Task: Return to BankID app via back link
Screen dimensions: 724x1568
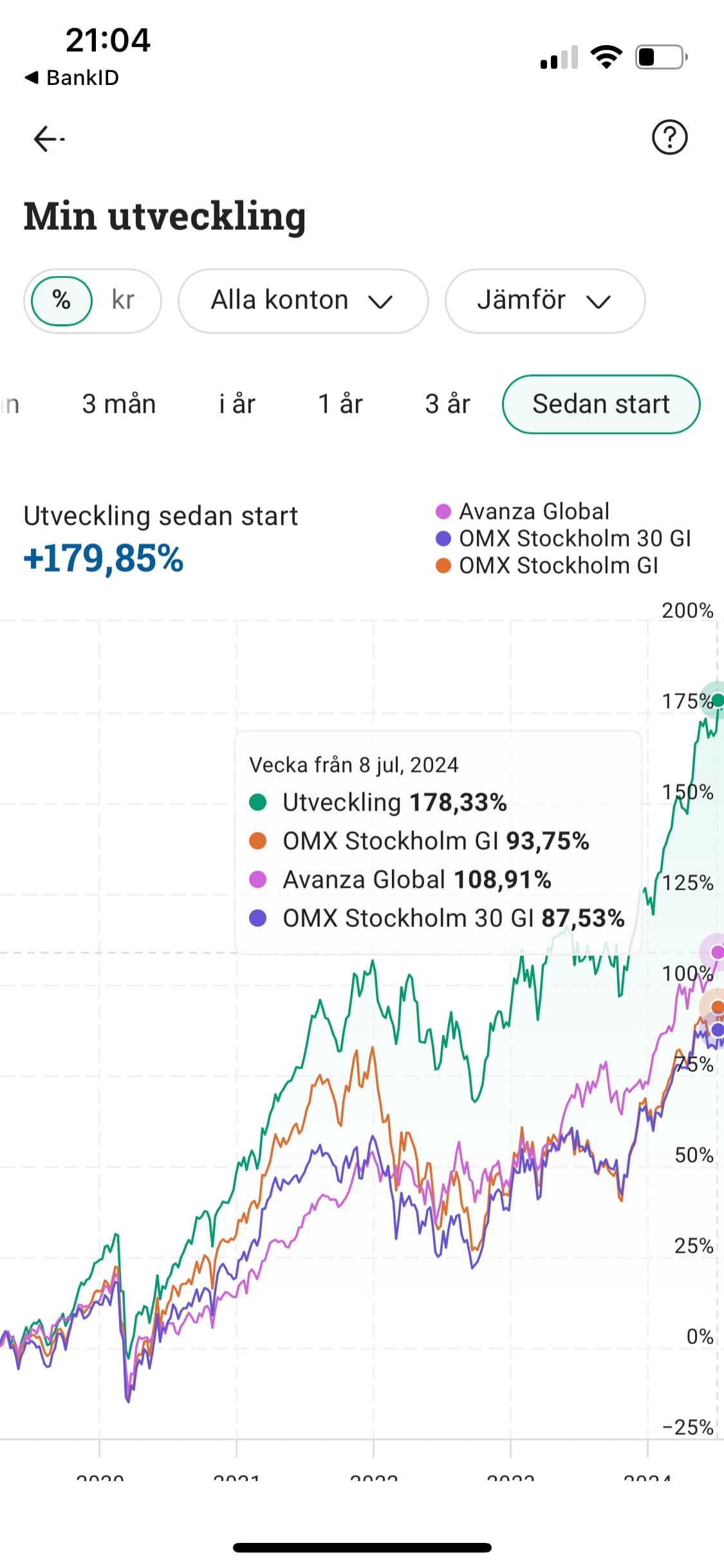Action: 72,78
